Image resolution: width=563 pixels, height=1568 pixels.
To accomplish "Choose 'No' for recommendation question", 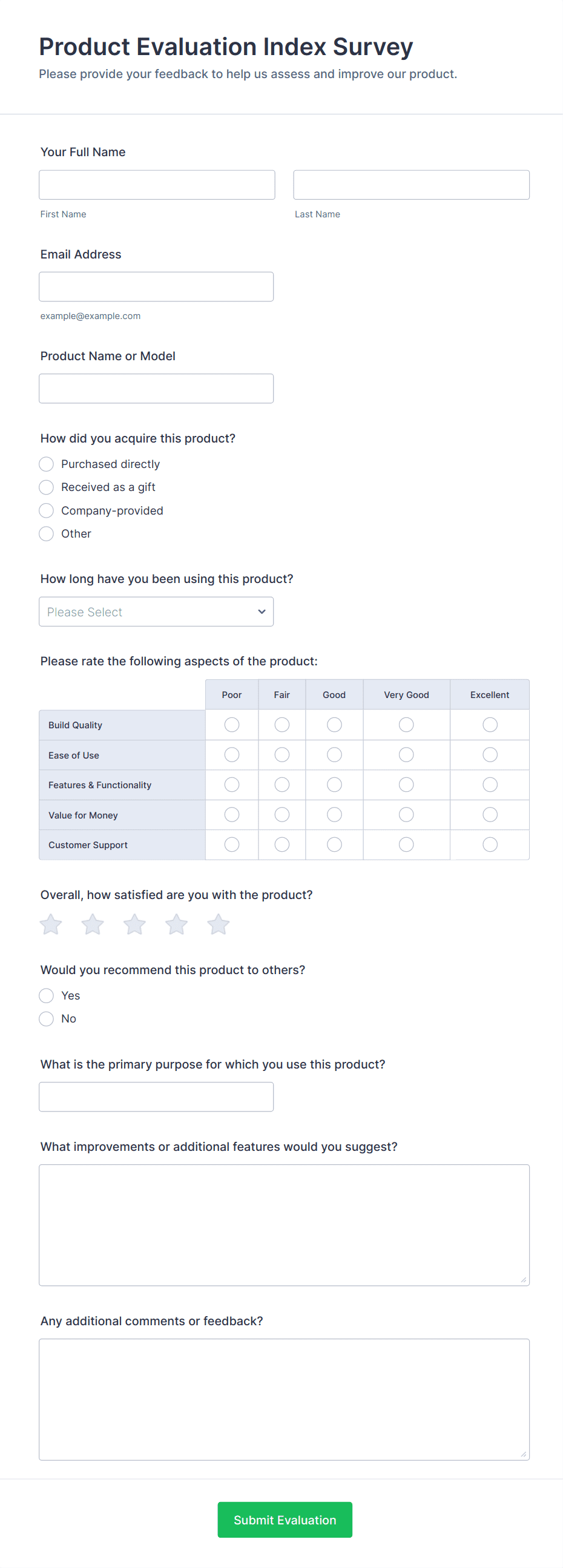I will (x=46, y=1019).
